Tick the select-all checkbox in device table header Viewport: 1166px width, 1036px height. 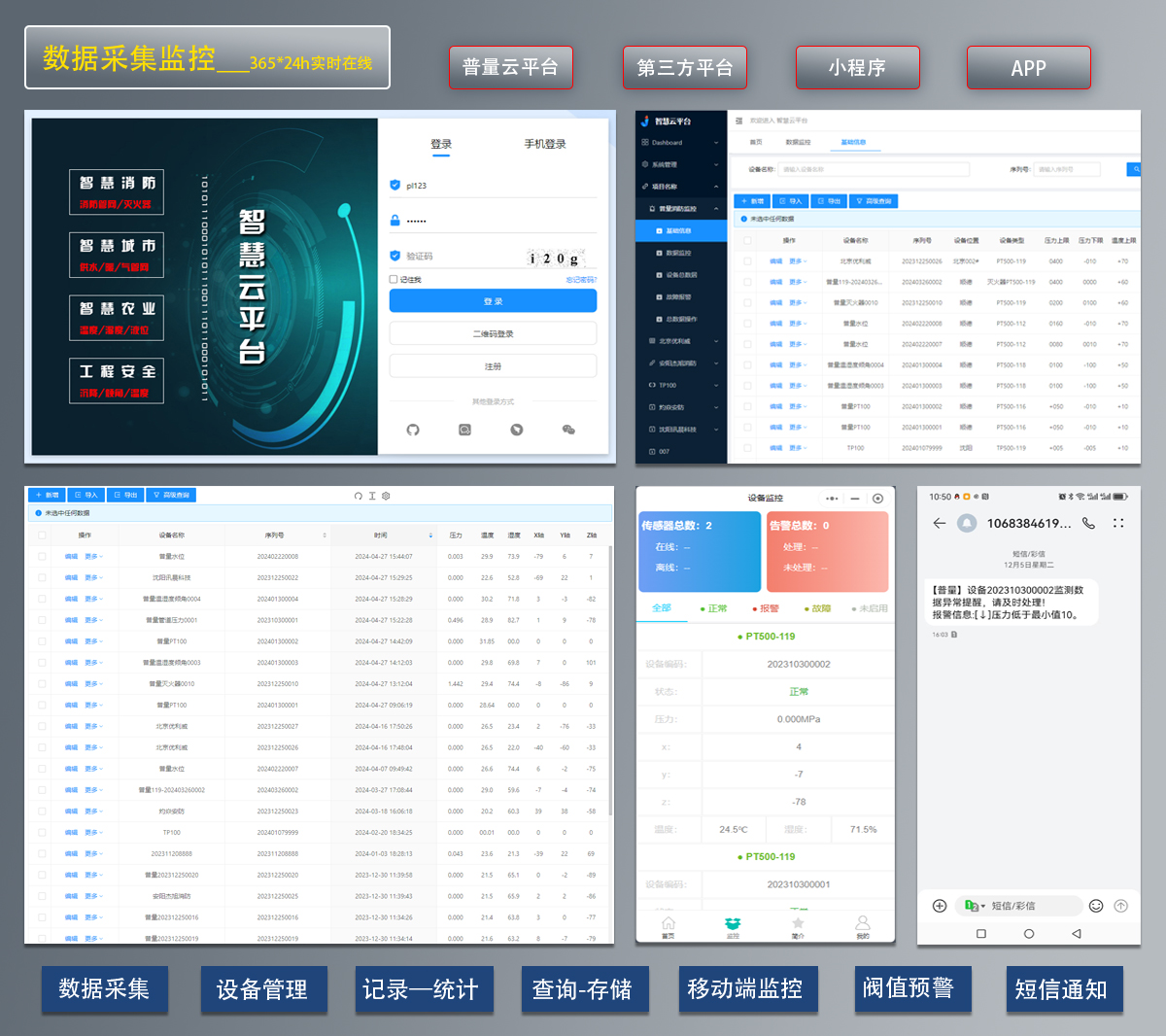(x=747, y=240)
